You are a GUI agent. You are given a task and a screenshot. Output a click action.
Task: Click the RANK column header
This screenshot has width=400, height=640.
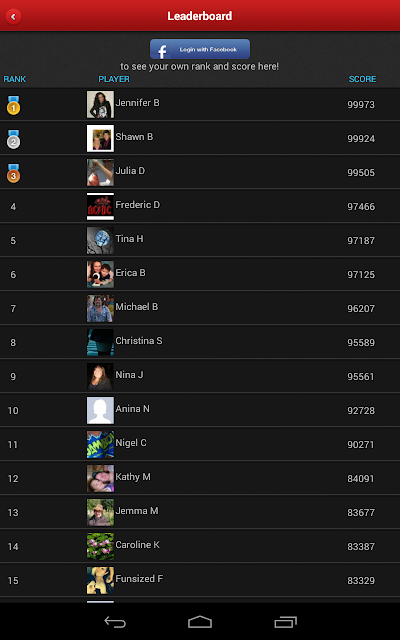(x=15, y=79)
